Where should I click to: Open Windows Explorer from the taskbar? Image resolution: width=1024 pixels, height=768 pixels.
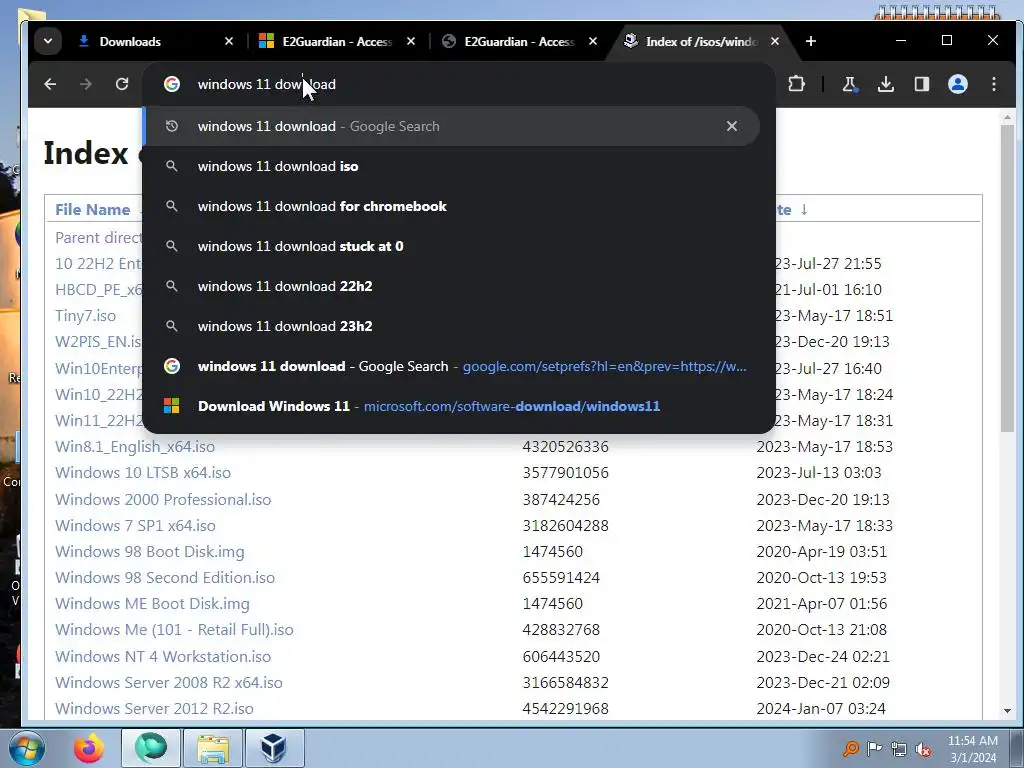(213, 748)
